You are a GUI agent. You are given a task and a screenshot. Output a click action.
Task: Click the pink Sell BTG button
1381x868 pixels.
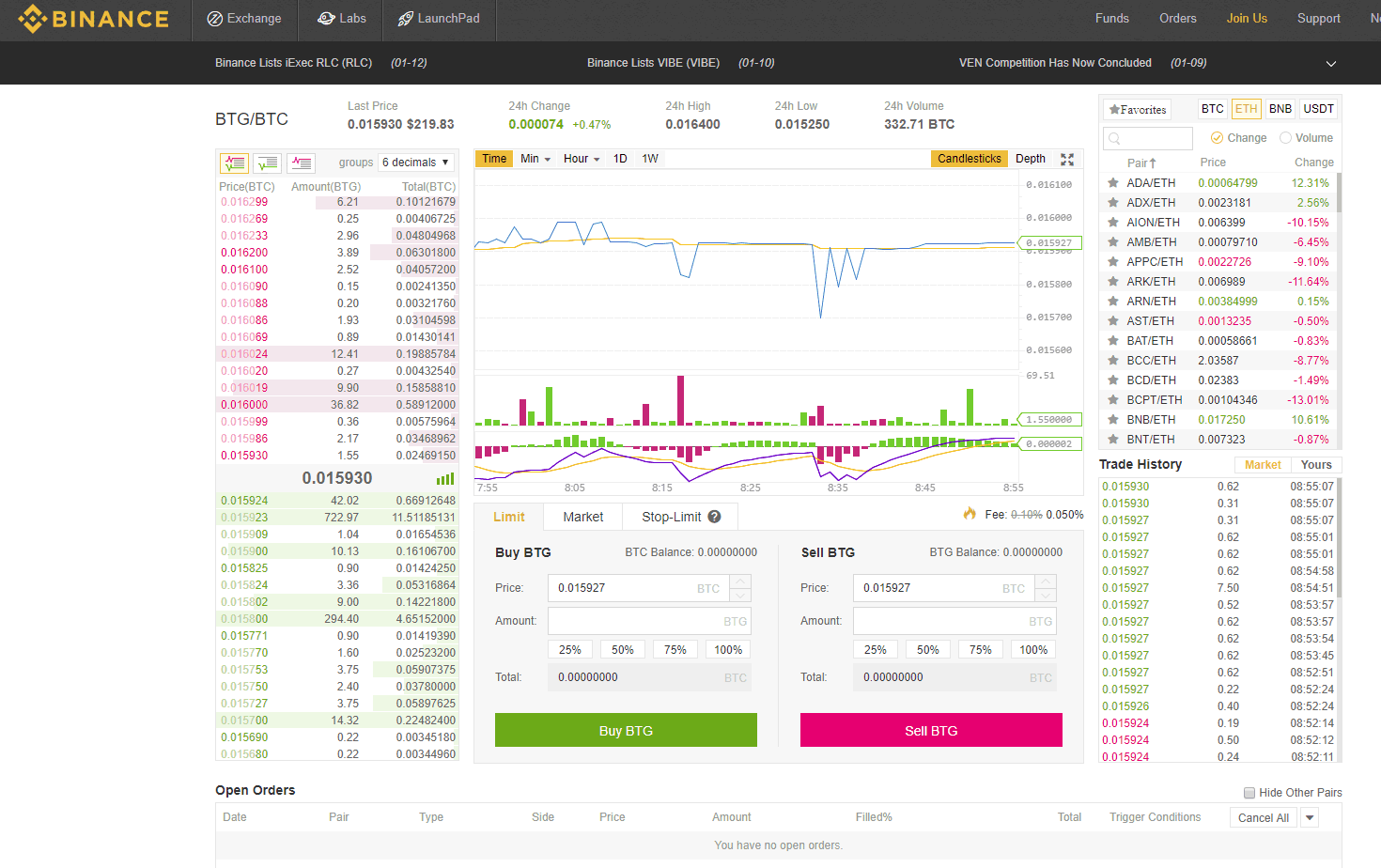pos(931,730)
